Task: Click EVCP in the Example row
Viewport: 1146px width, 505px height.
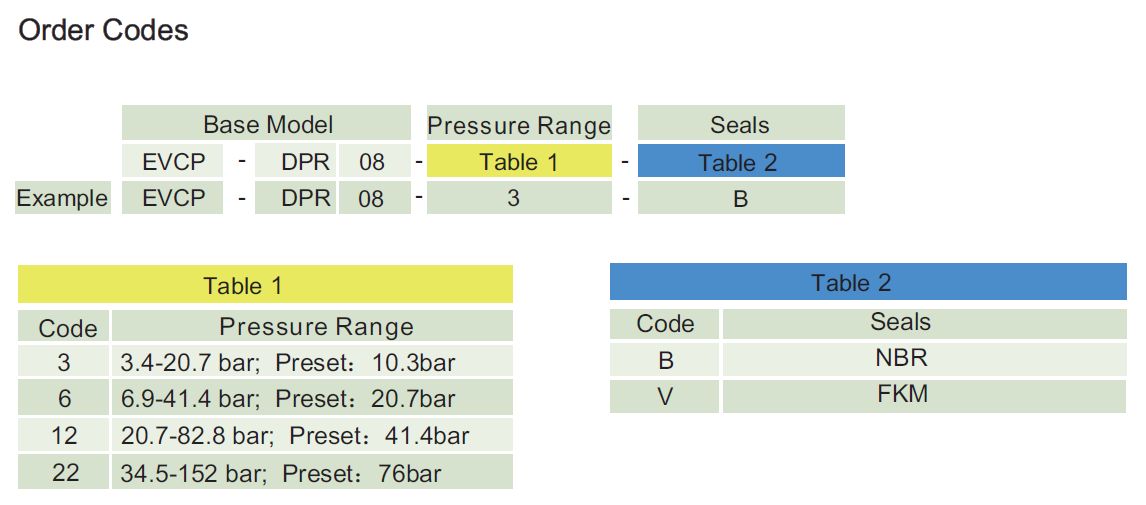Action: click(172, 198)
